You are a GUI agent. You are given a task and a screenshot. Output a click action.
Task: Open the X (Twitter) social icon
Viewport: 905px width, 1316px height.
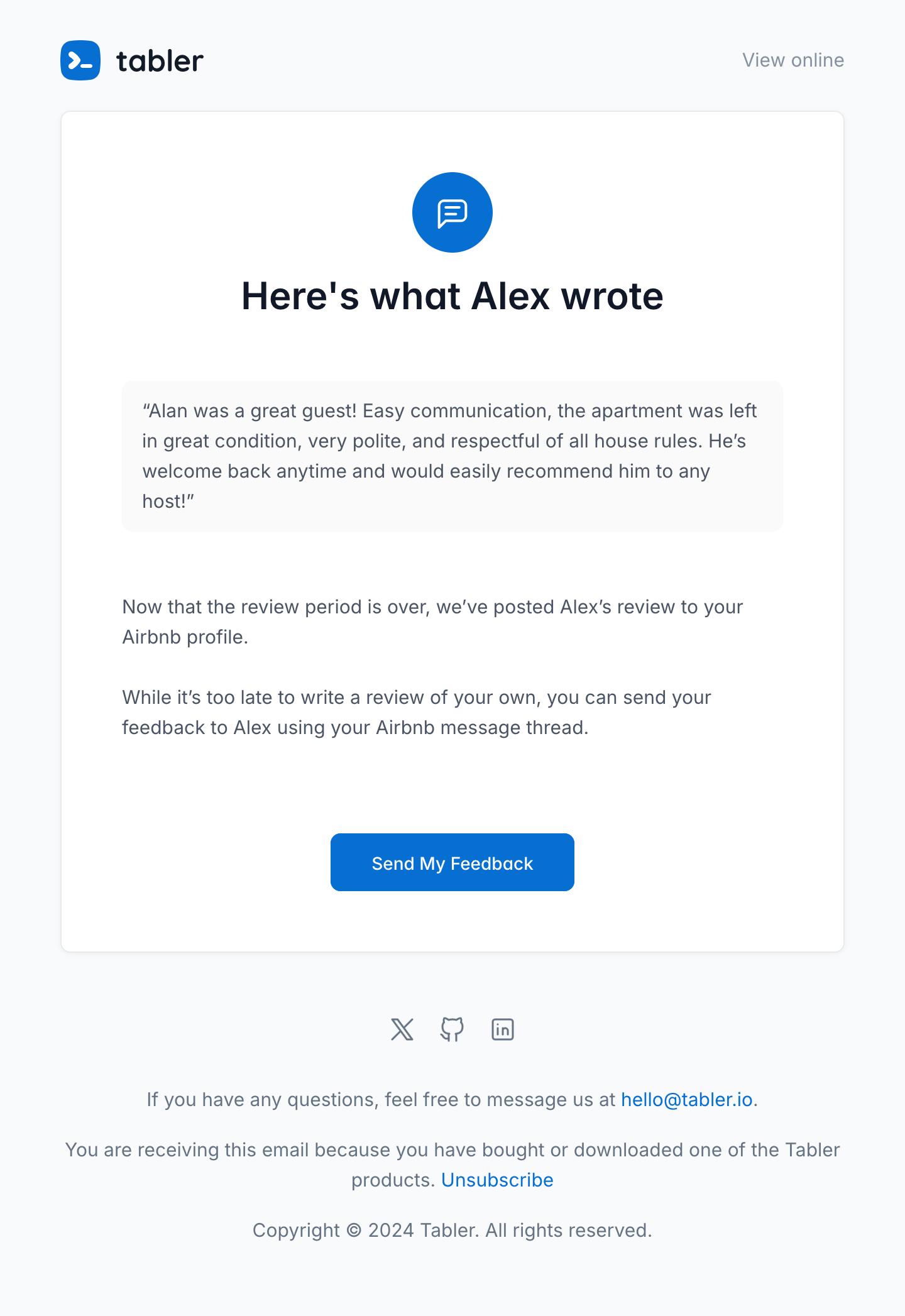tap(402, 1029)
